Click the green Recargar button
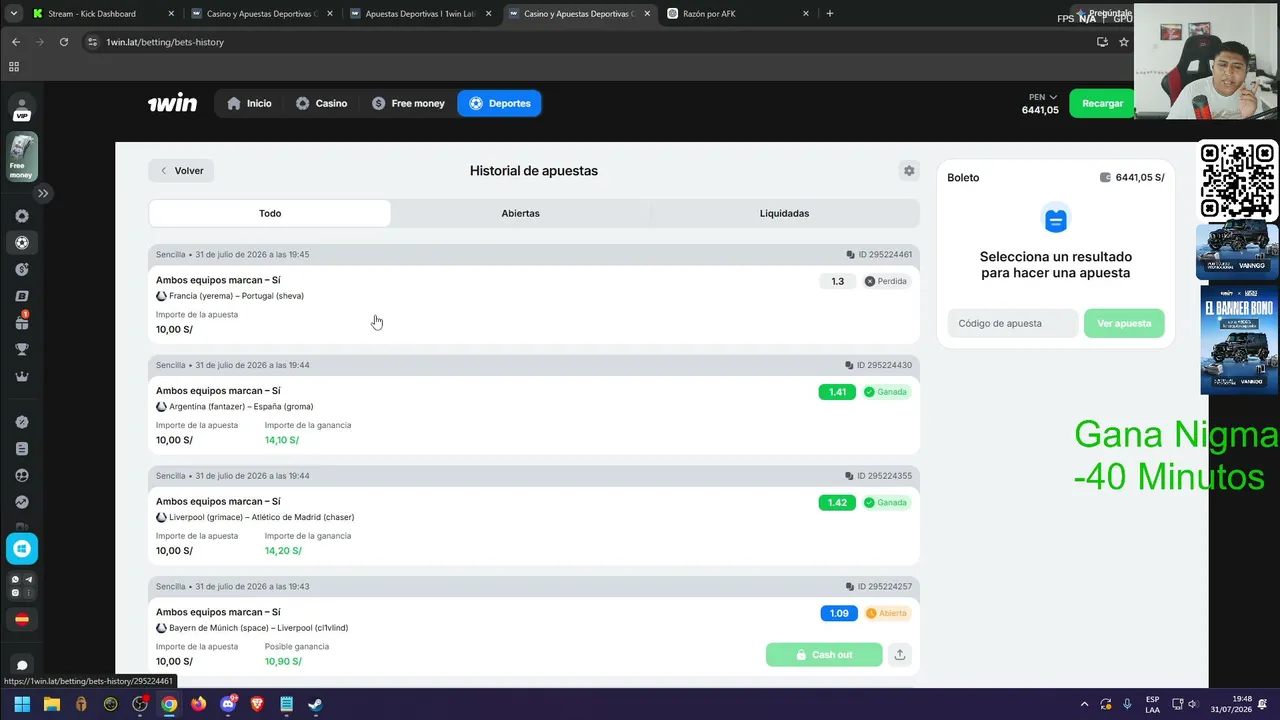Screen dimensions: 1280x720 (1102, 103)
